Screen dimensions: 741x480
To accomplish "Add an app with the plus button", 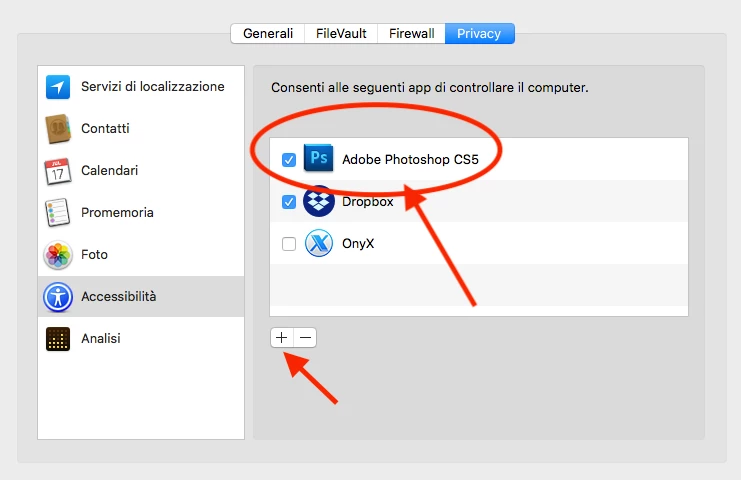I will 282,338.
